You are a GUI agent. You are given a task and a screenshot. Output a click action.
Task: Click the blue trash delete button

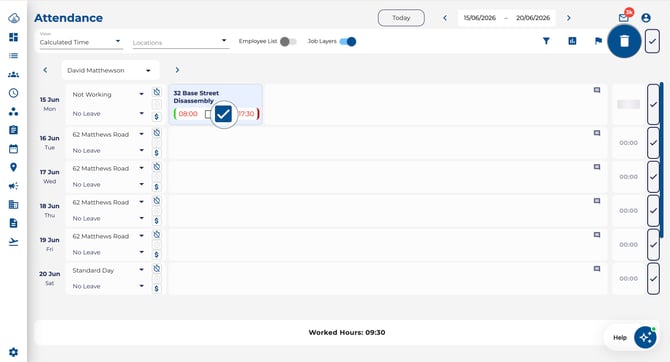point(624,41)
